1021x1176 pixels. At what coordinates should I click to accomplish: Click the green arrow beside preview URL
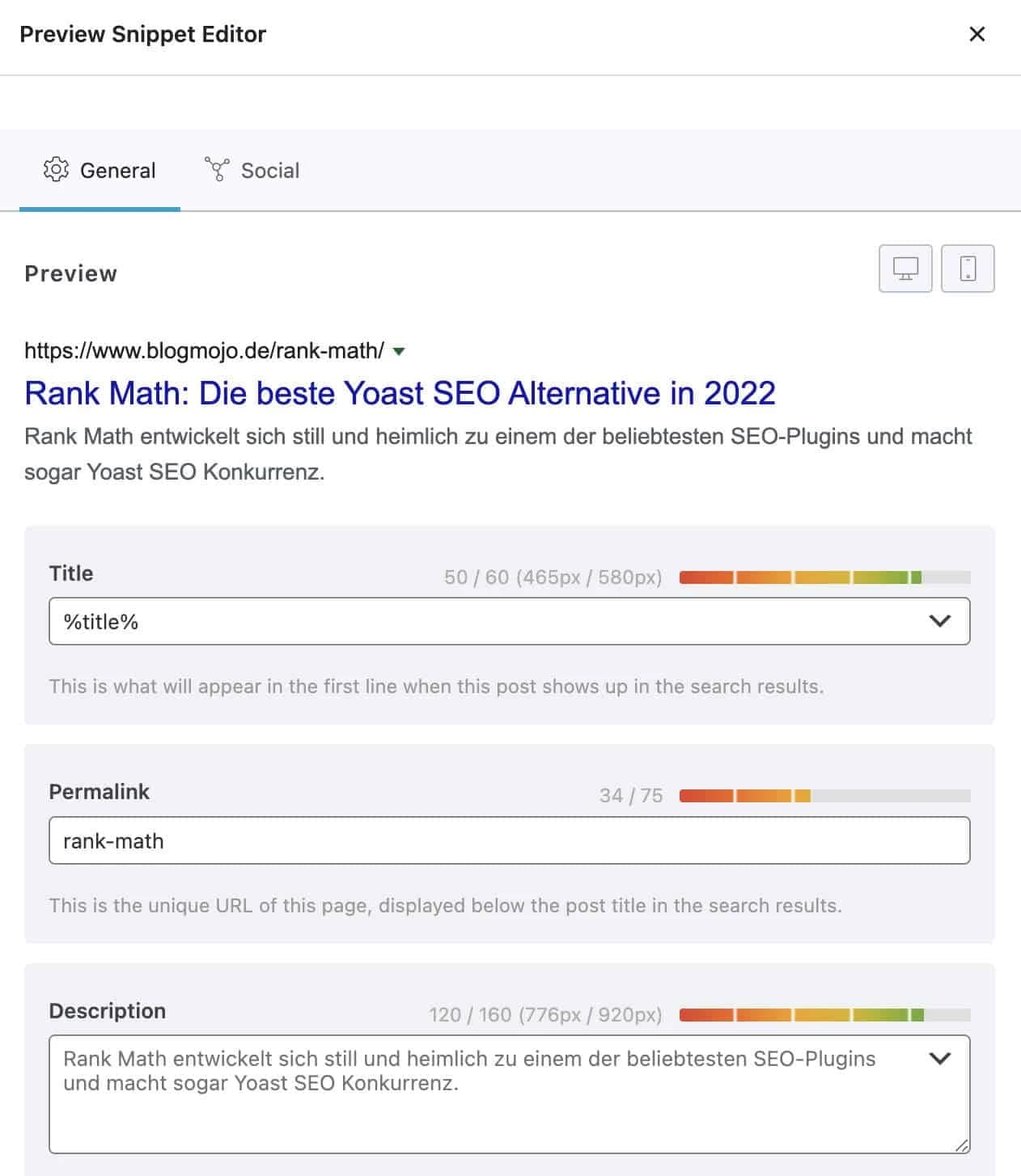(398, 351)
